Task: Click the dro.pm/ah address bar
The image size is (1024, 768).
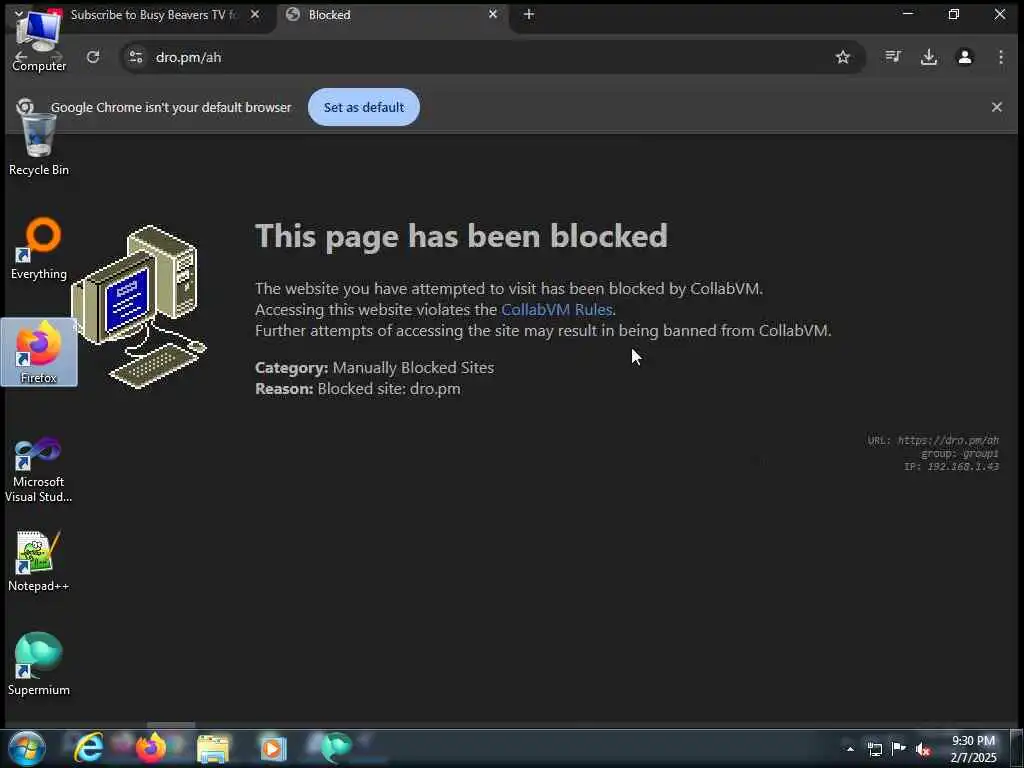Action: point(490,57)
